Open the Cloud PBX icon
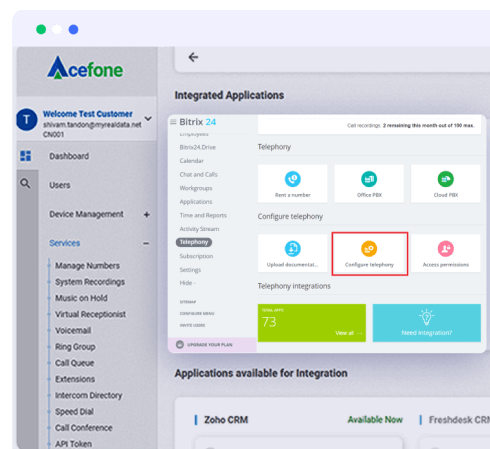The height and width of the screenshot is (449, 490). pos(446,179)
